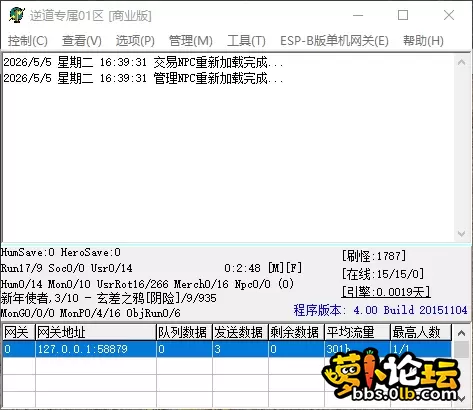Click the Run17/9 Soc0/0 Usr0/14 status line
473x410 pixels.
click(67, 268)
